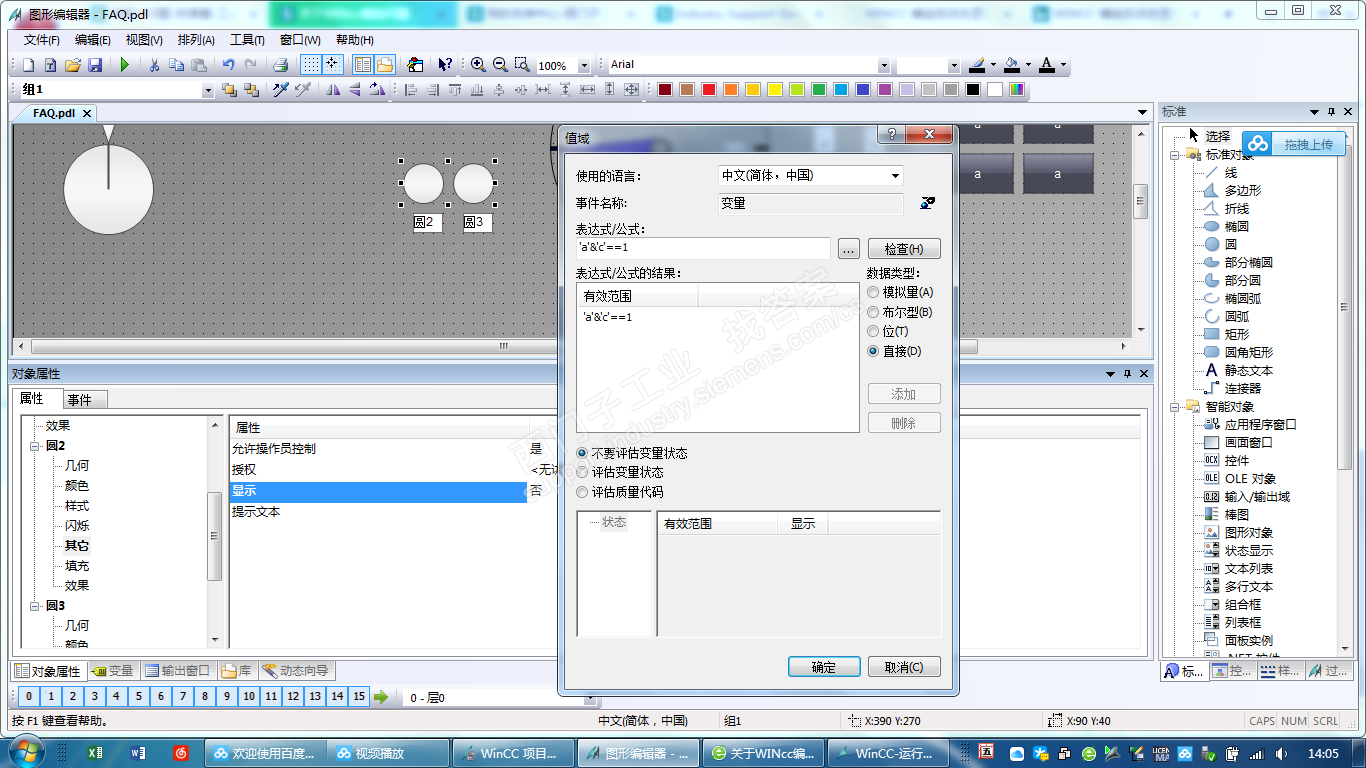This screenshot has height=768, width=1366.
Task: Select the Static Text tool
Action: point(1238,370)
